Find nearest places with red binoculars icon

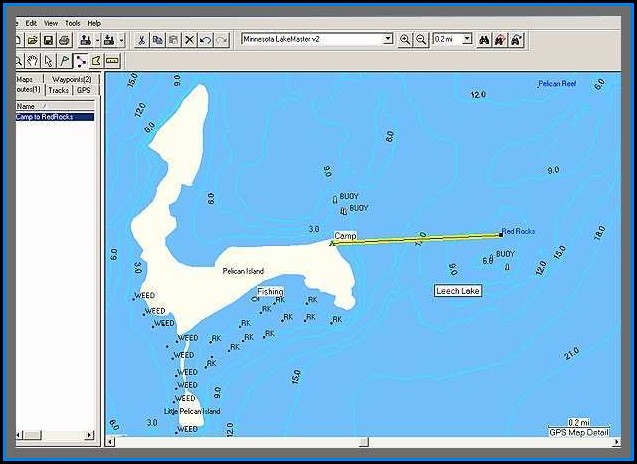(x=500, y=40)
